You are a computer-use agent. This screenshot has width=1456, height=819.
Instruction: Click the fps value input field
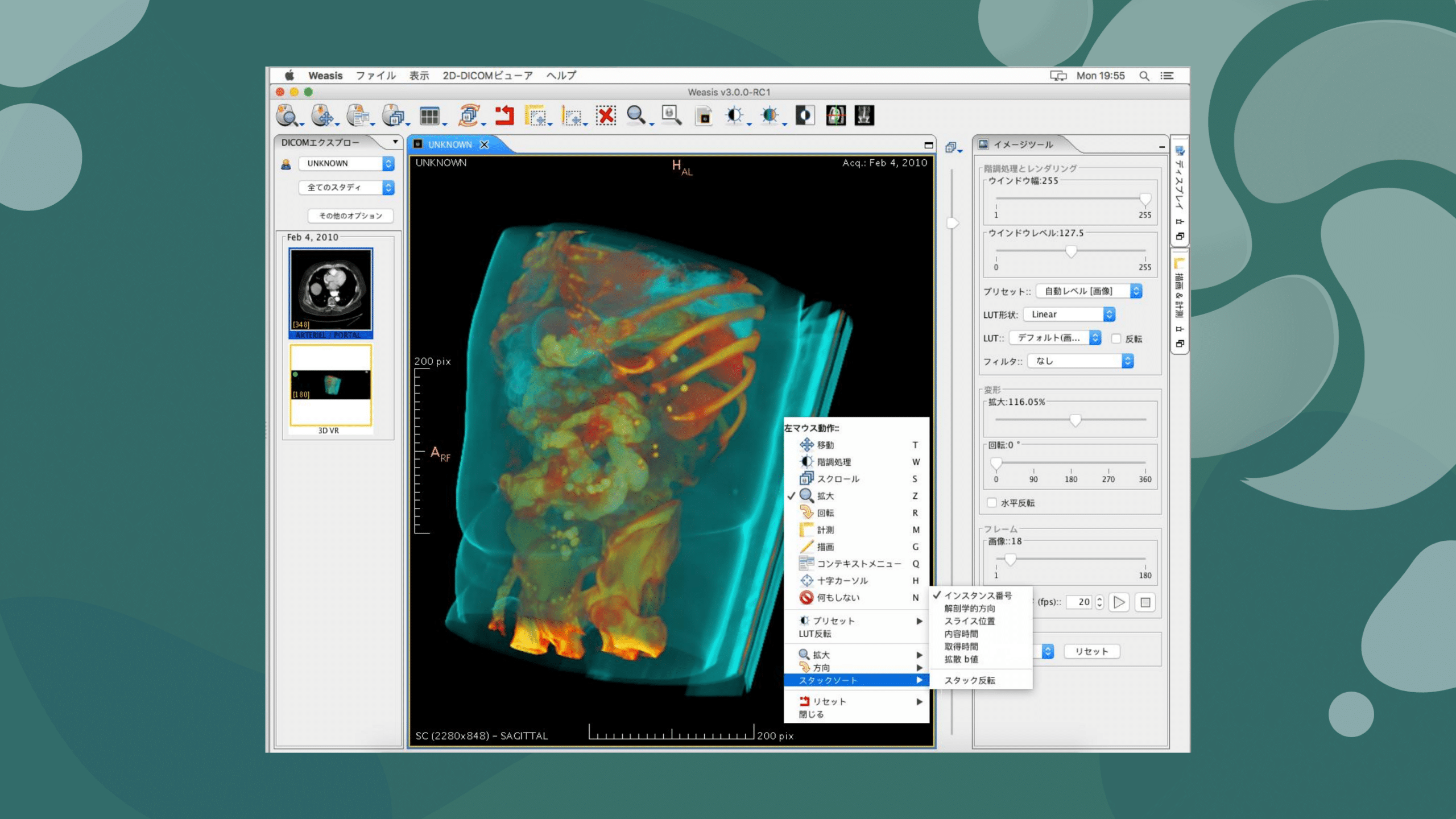tap(1079, 602)
